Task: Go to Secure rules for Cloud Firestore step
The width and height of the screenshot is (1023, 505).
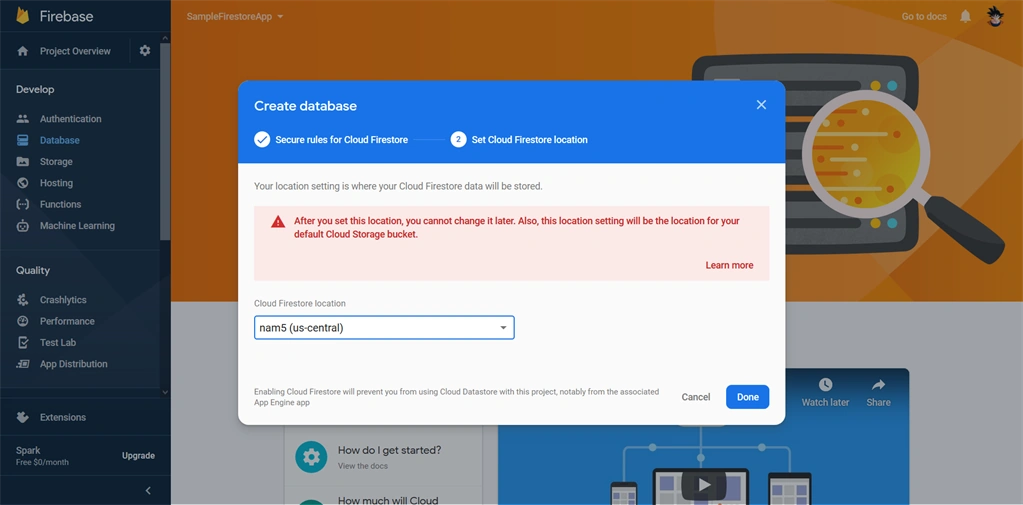Action: (x=341, y=140)
